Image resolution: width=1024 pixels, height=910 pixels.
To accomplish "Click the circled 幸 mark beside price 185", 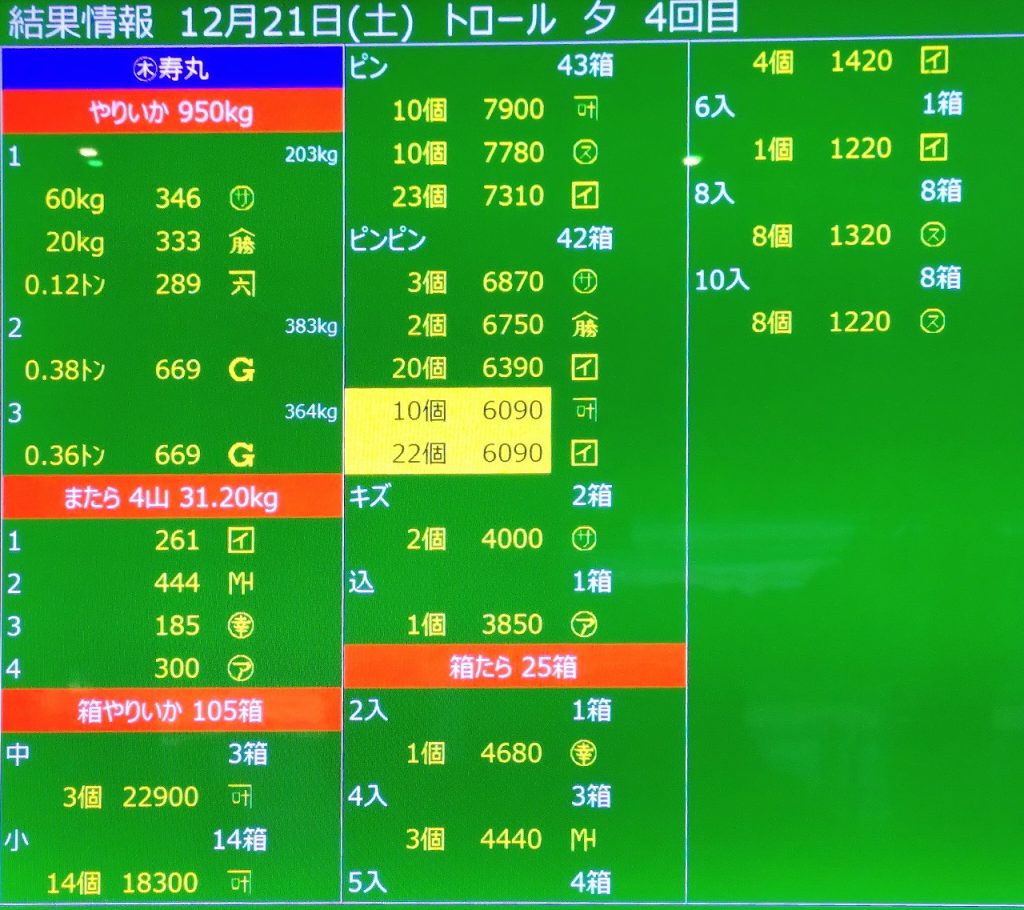I will (x=241, y=626).
